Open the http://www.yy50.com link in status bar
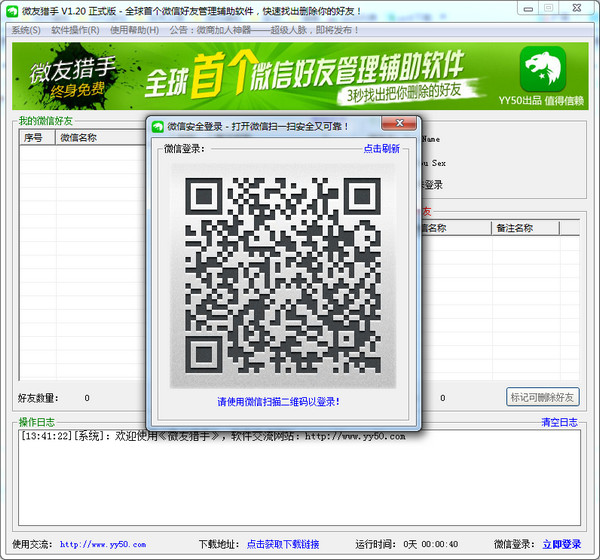The height and width of the screenshot is (560, 600). point(103,544)
